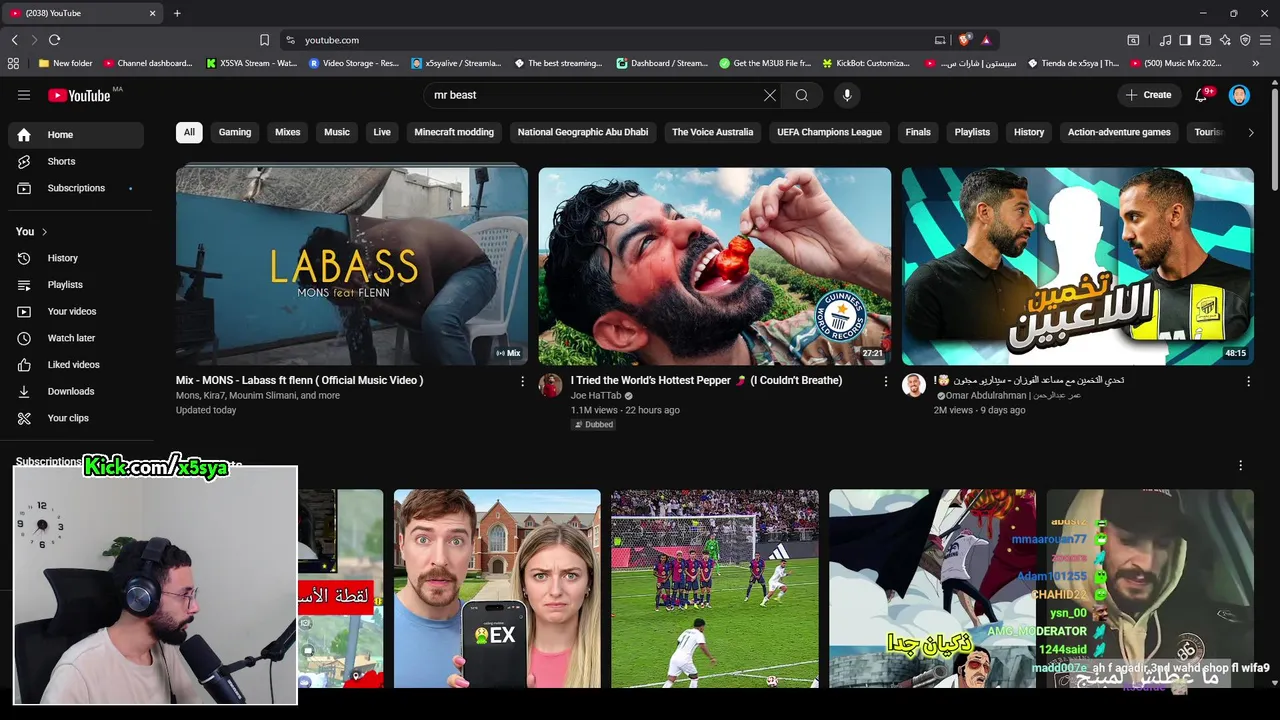Open Your videos in the sidebar
Image resolution: width=1280 pixels, height=720 pixels.
click(76, 311)
